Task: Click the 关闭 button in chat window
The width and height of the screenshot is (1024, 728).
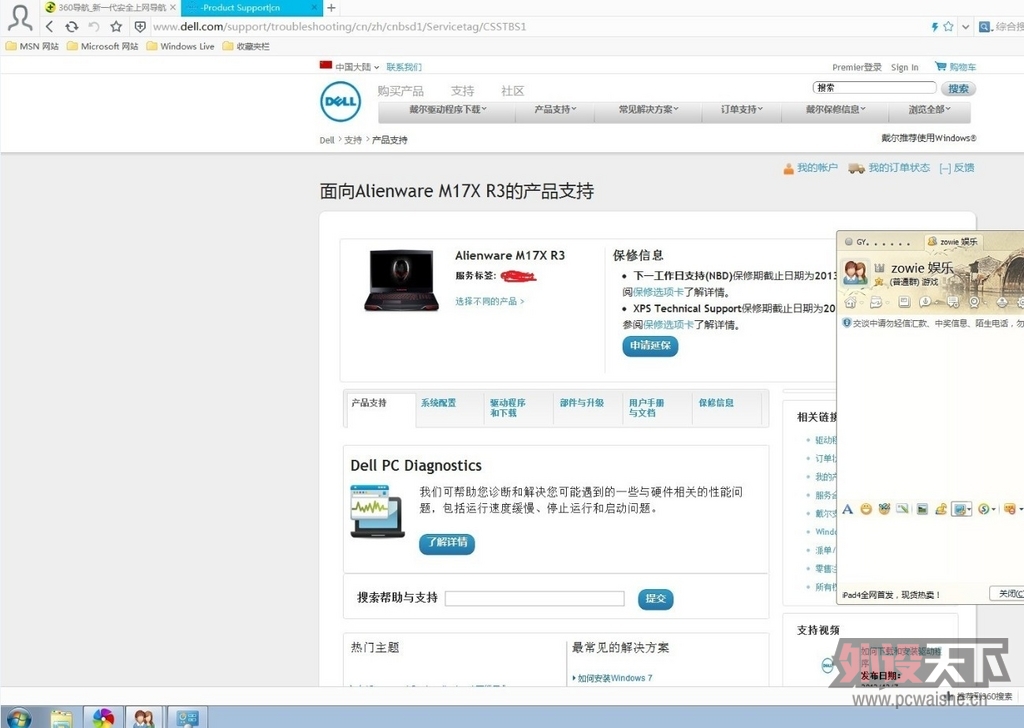Action: coord(1008,593)
